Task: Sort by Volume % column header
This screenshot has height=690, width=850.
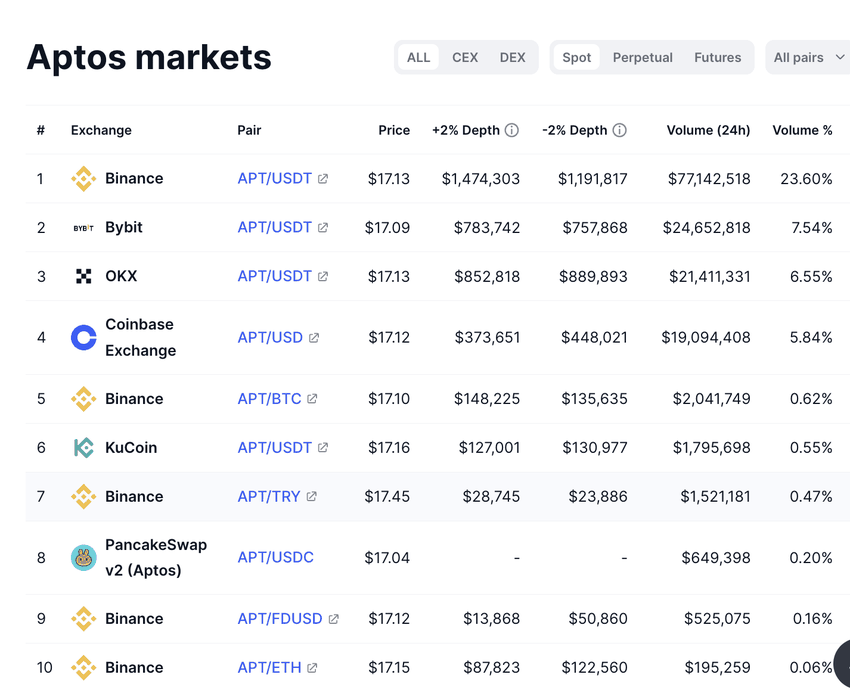Action: pyautogui.click(x=802, y=130)
